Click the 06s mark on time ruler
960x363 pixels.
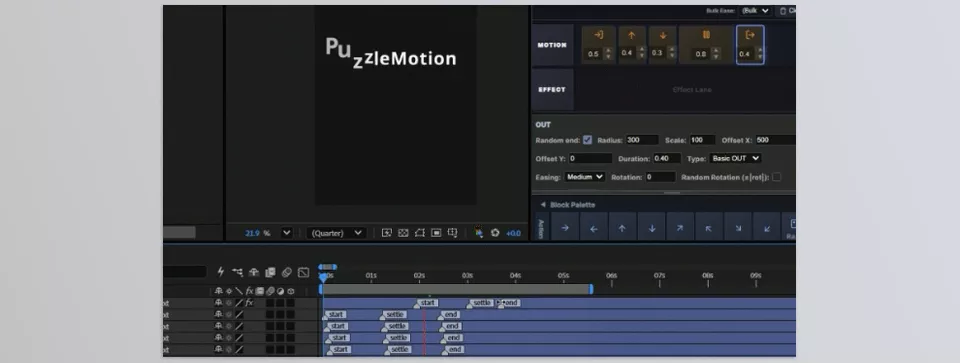[x=611, y=275]
